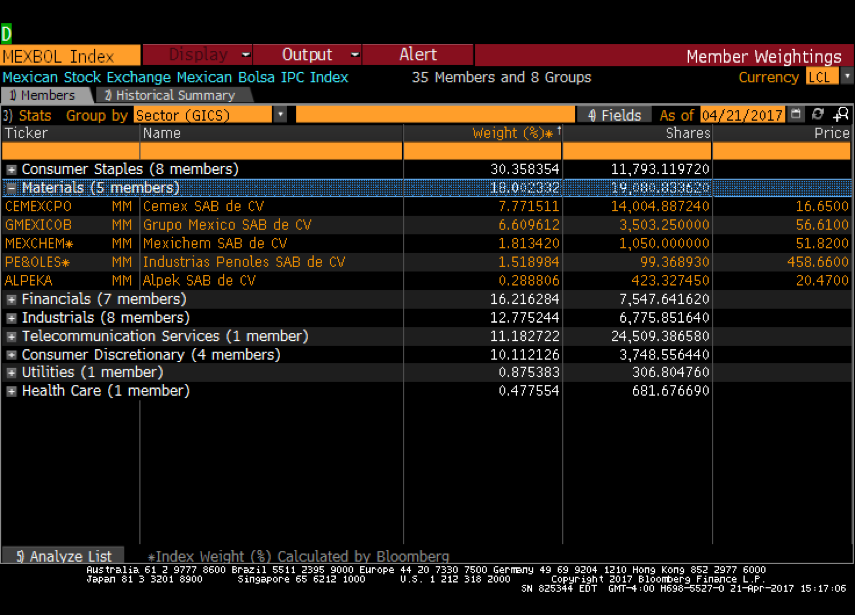Screen dimensions: 855x615
Task: Click the refresh icon beside the date
Action: tap(817, 114)
